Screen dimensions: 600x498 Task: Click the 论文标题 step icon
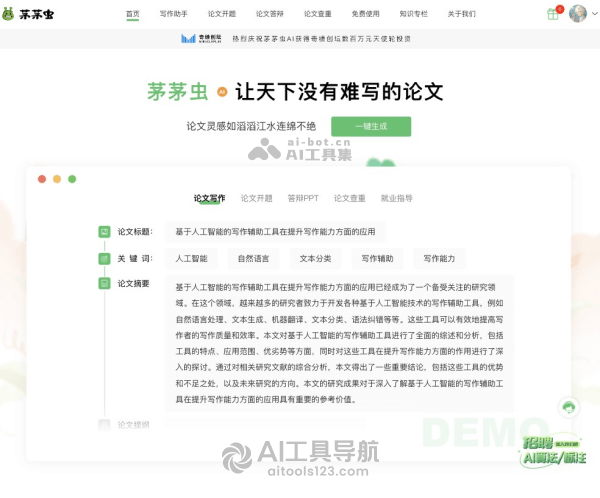click(x=104, y=232)
